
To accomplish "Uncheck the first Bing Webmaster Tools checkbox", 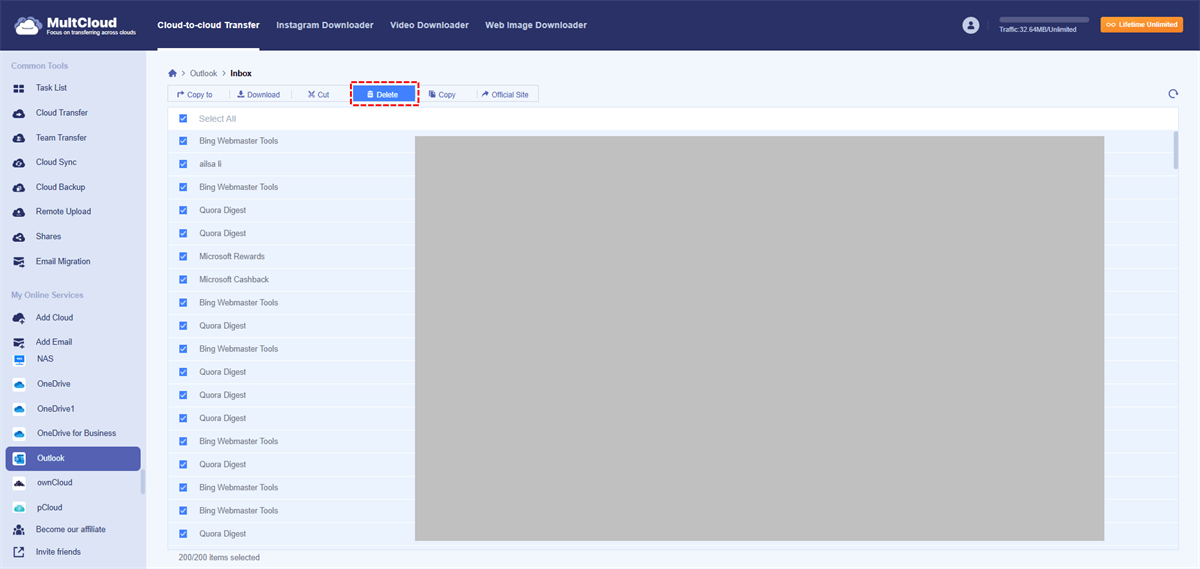I will [183, 141].
